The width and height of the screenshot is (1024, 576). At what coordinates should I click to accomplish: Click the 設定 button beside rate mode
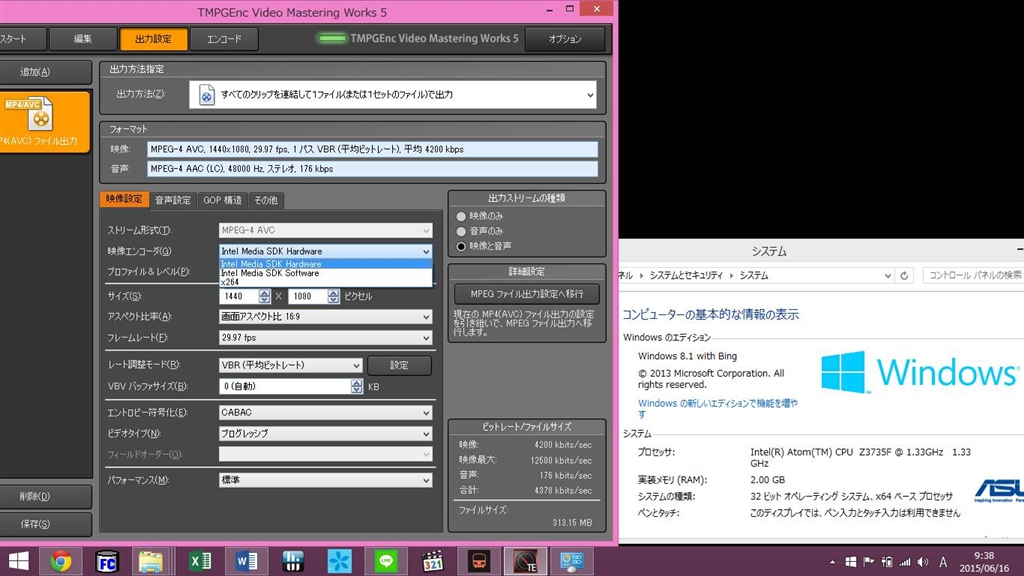399,365
